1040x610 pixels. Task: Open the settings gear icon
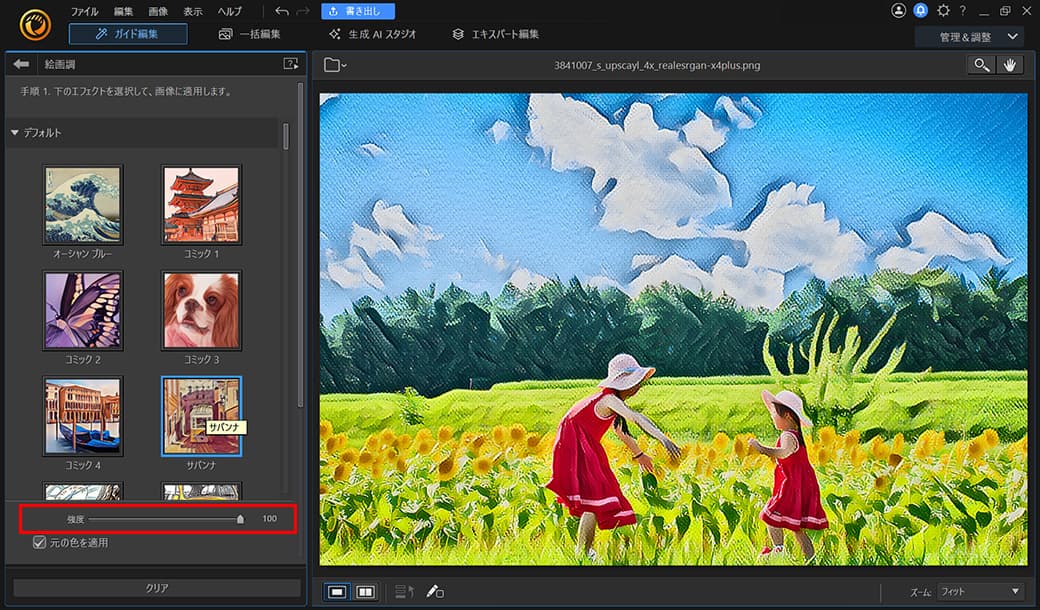tap(943, 11)
